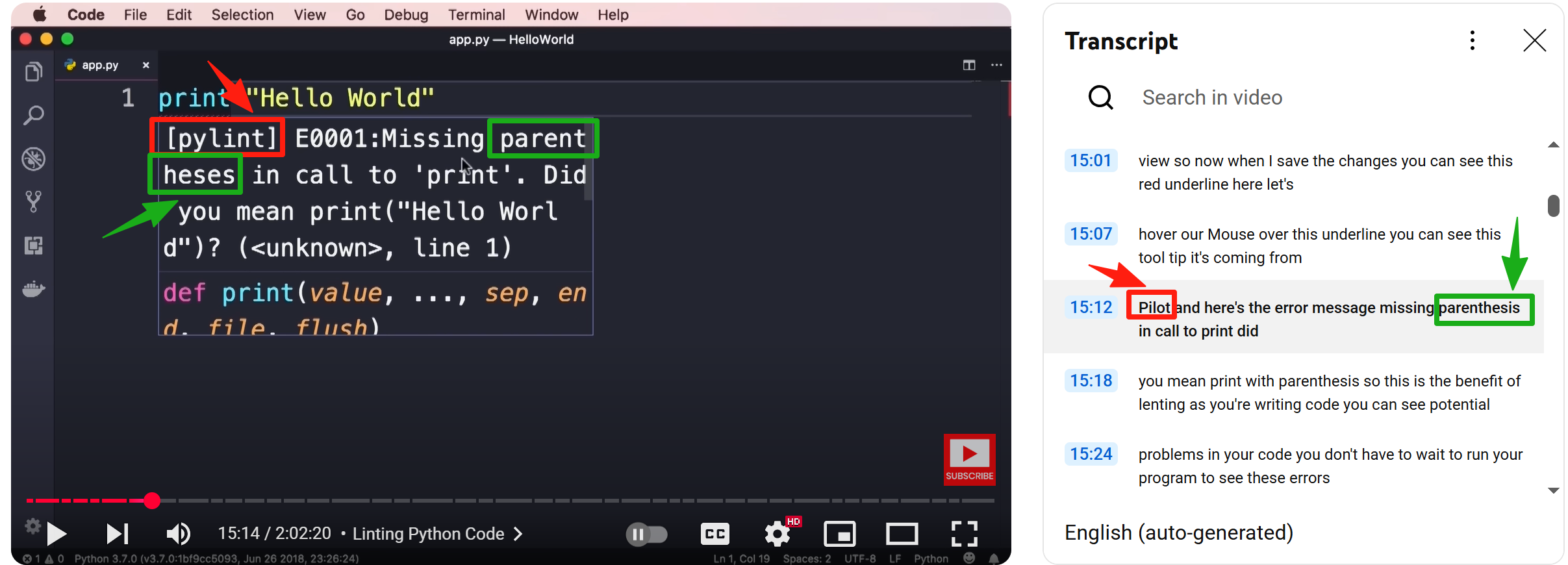The image size is (1568, 565).
Task: Open the Terminal menu
Action: [x=476, y=14]
